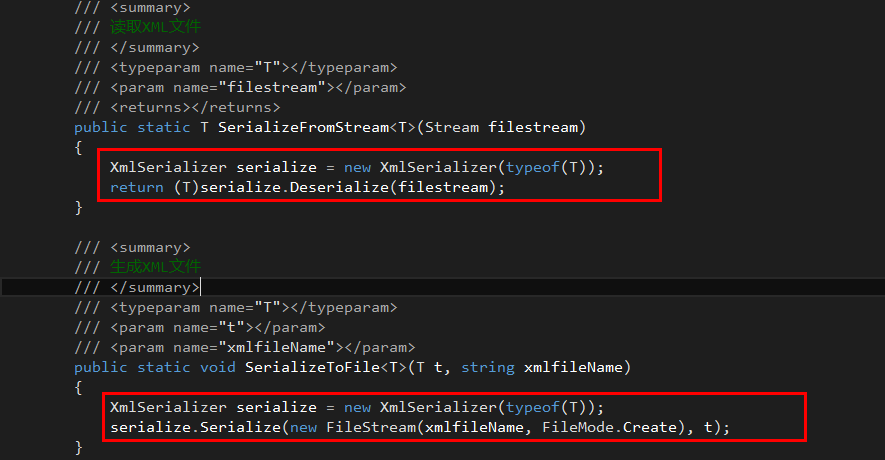Click Deserialize call in return statement
The height and width of the screenshot is (460, 885).
coord(339,187)
